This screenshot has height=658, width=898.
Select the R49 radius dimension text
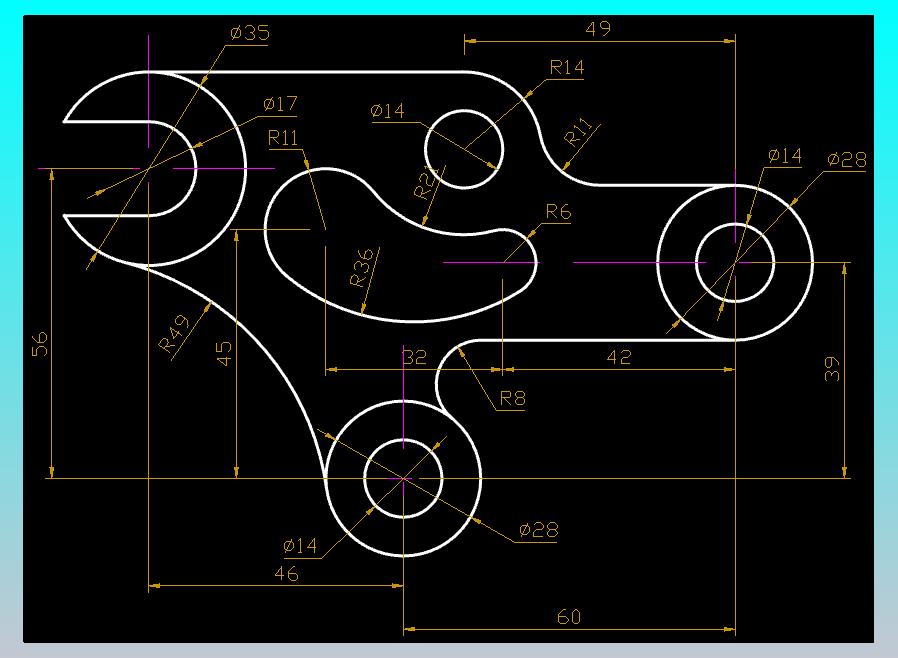[x=174, y=333]
